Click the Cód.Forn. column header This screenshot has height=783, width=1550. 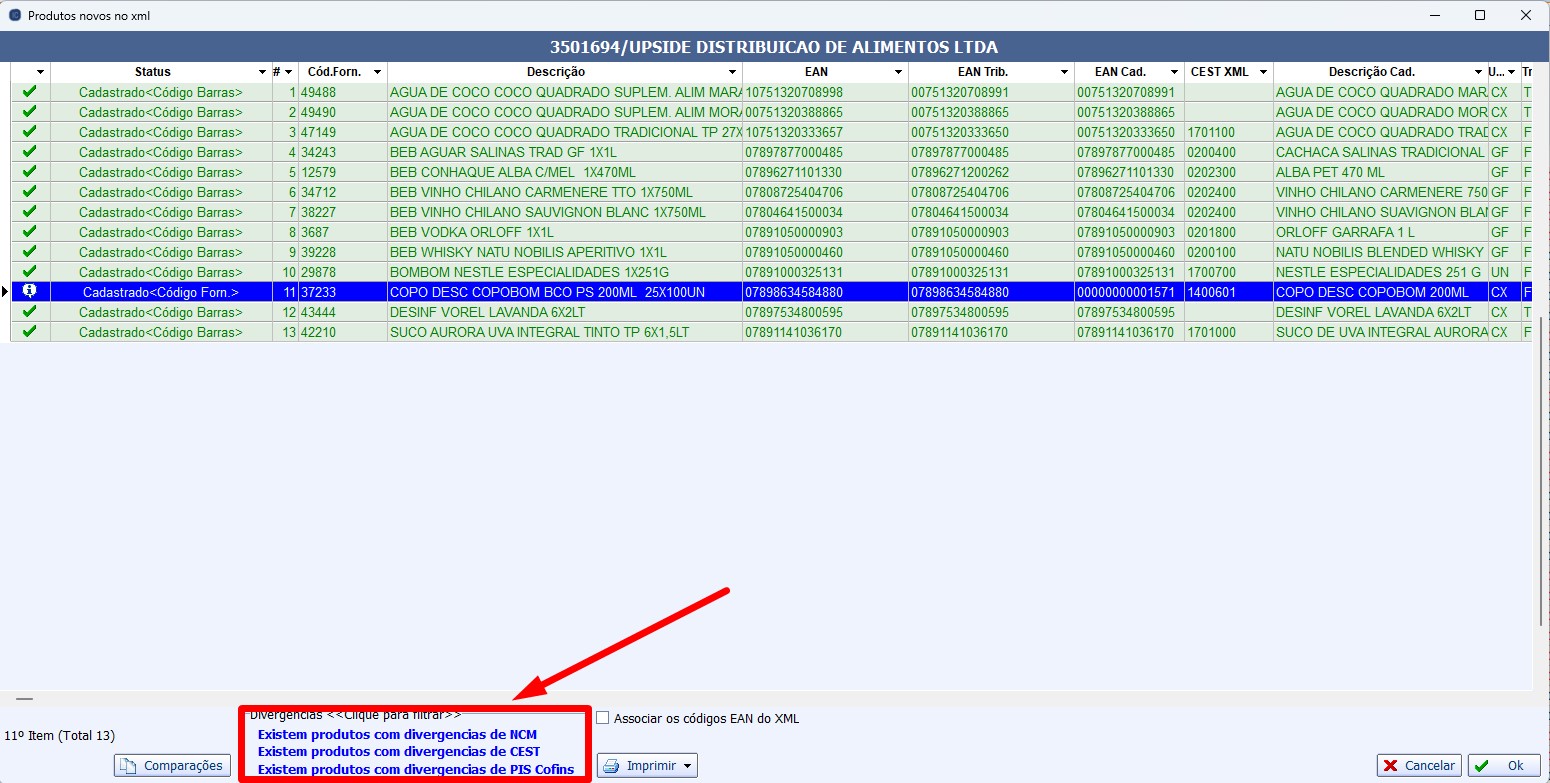coord(334,72)
